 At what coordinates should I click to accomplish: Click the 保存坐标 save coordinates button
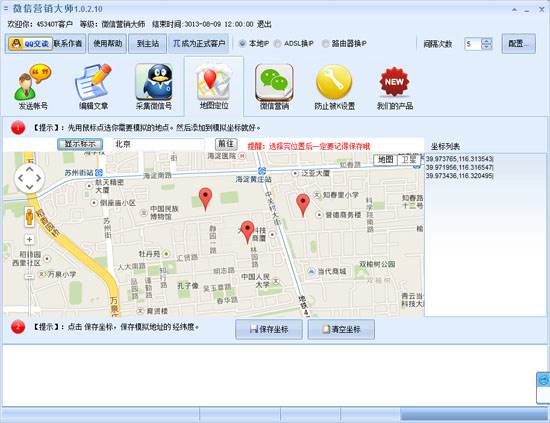coord(269,329)
